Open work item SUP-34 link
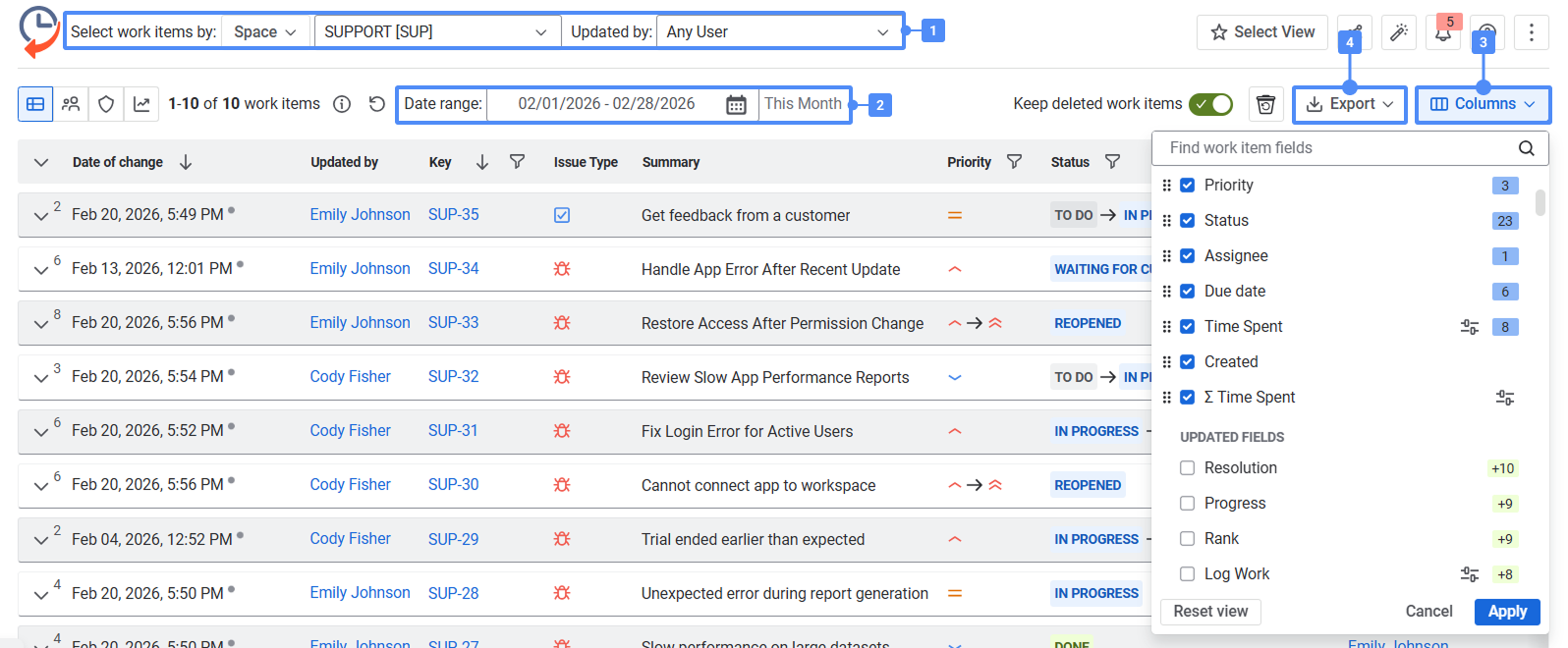This screenshot has width=1568, height=648. [454, 269]
